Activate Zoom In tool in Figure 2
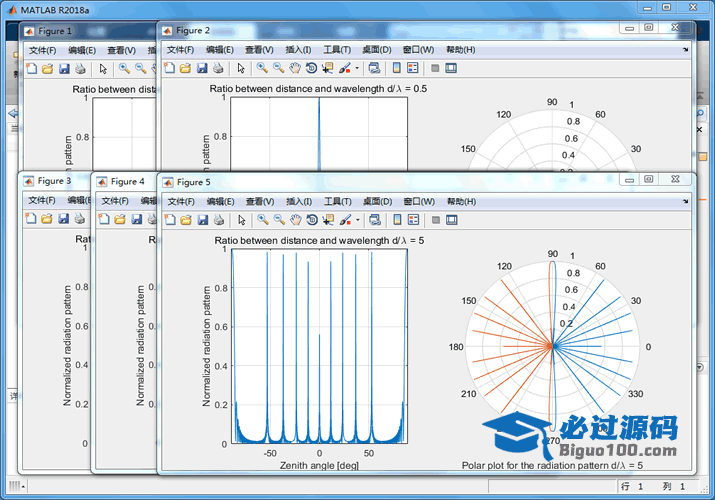The height and width of the screenshot is (500, 715). coord(262,68)
